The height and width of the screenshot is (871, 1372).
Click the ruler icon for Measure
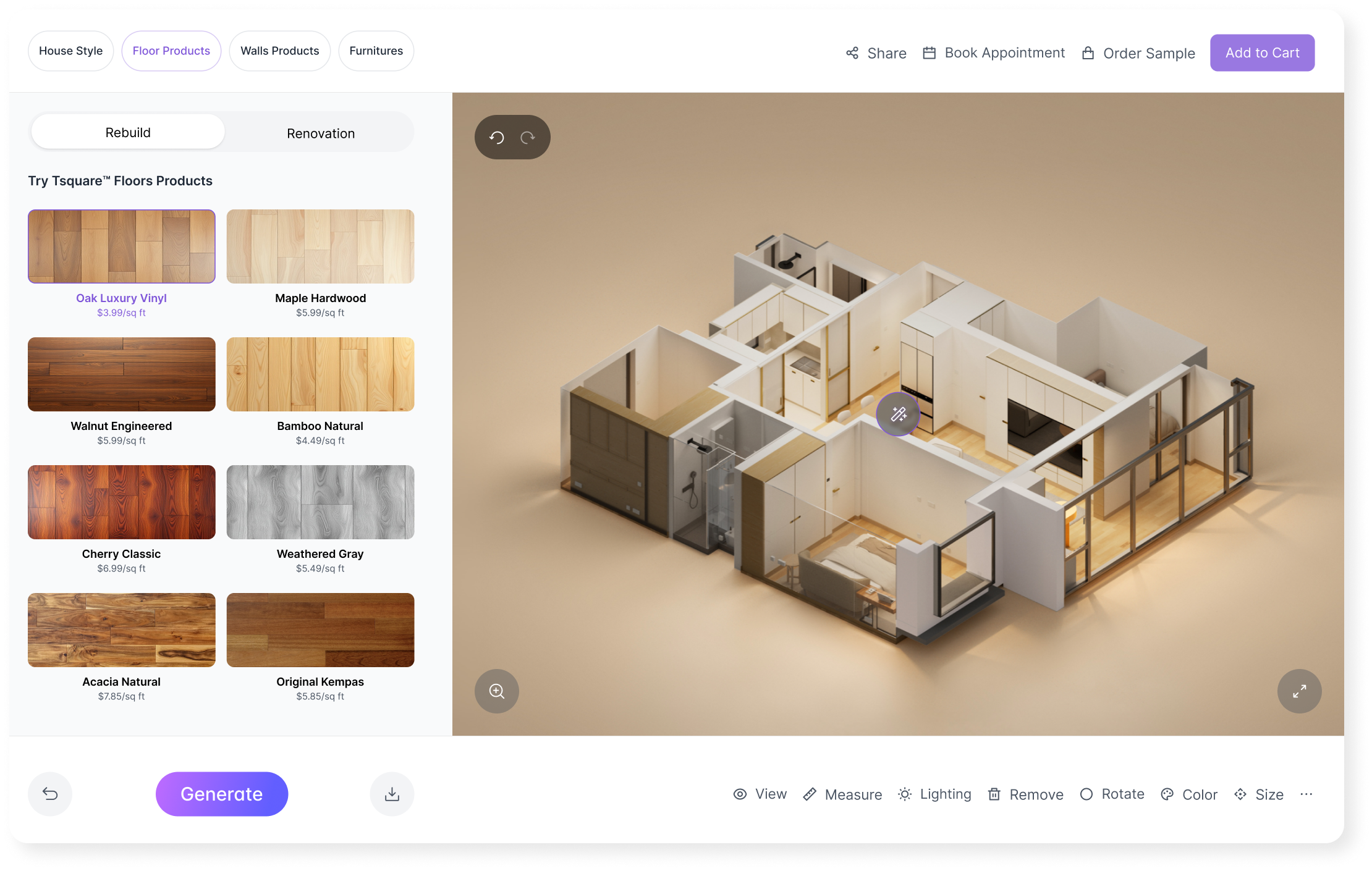point(810,794)
